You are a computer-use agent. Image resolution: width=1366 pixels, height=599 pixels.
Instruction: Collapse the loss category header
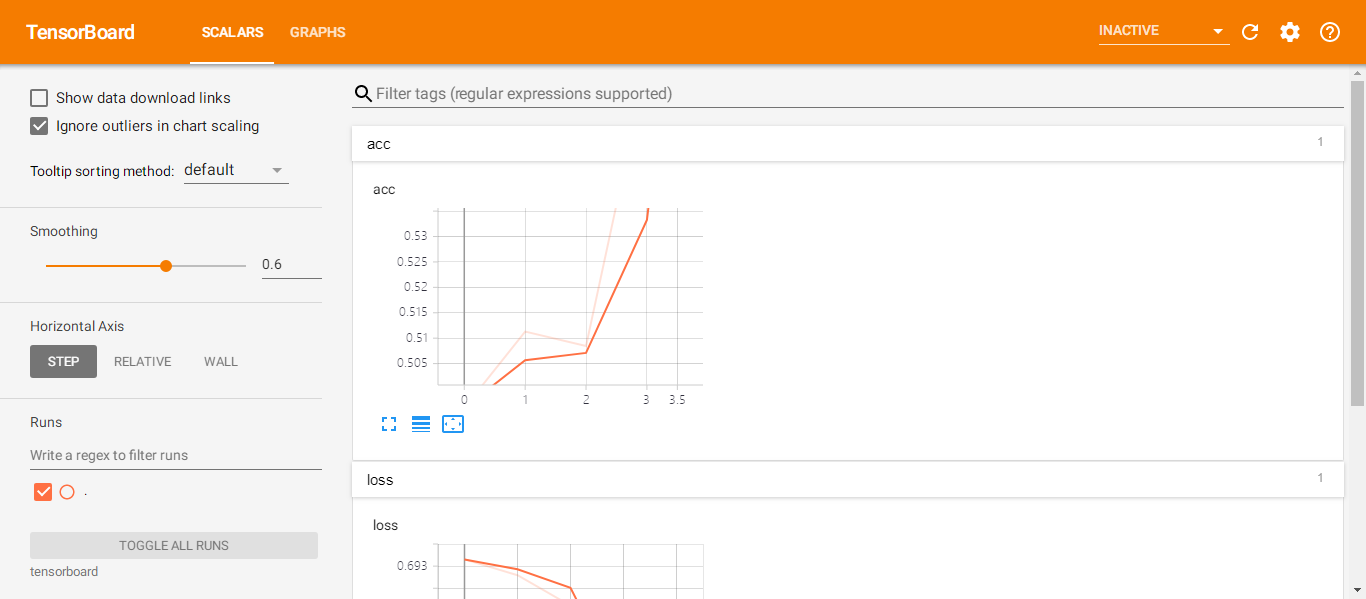847,480
